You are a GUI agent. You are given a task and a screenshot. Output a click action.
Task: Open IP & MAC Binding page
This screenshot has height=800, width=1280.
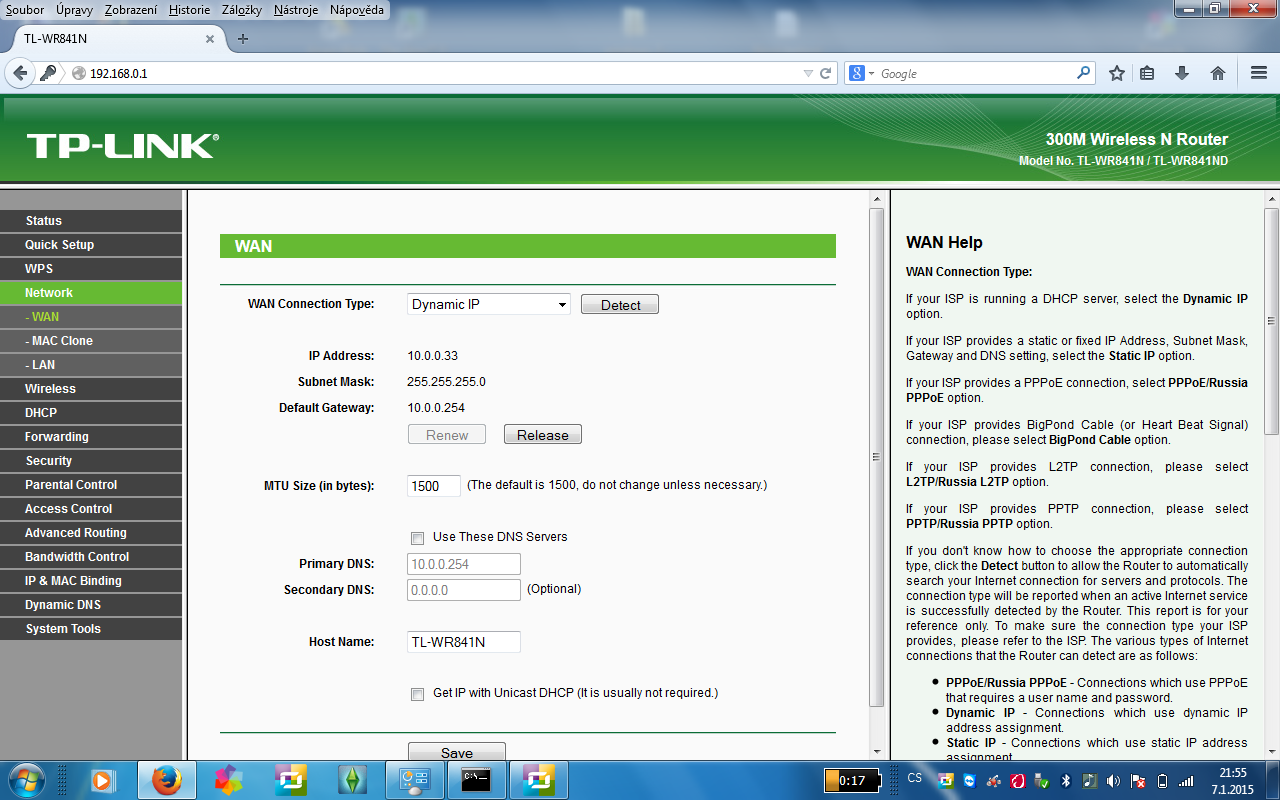[91, 581]
